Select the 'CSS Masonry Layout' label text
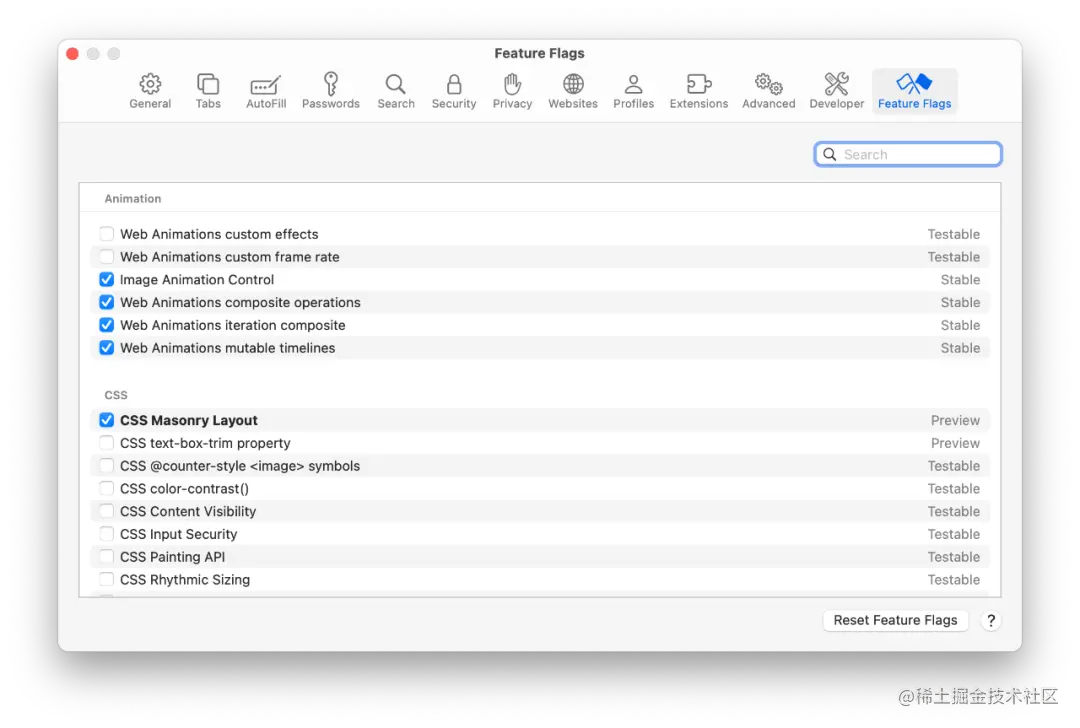 click(189, 420)
